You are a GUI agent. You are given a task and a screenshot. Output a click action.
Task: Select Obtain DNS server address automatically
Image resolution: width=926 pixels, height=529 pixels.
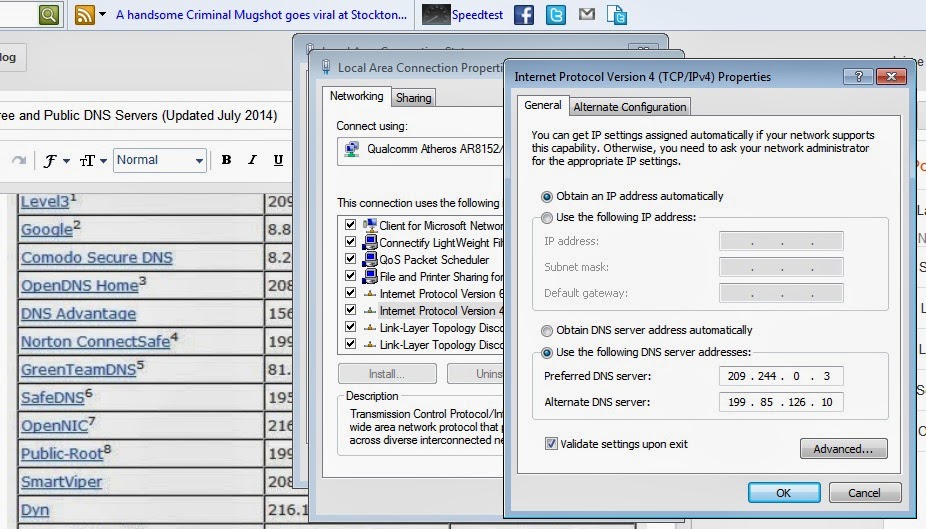[x=547, y=331]
